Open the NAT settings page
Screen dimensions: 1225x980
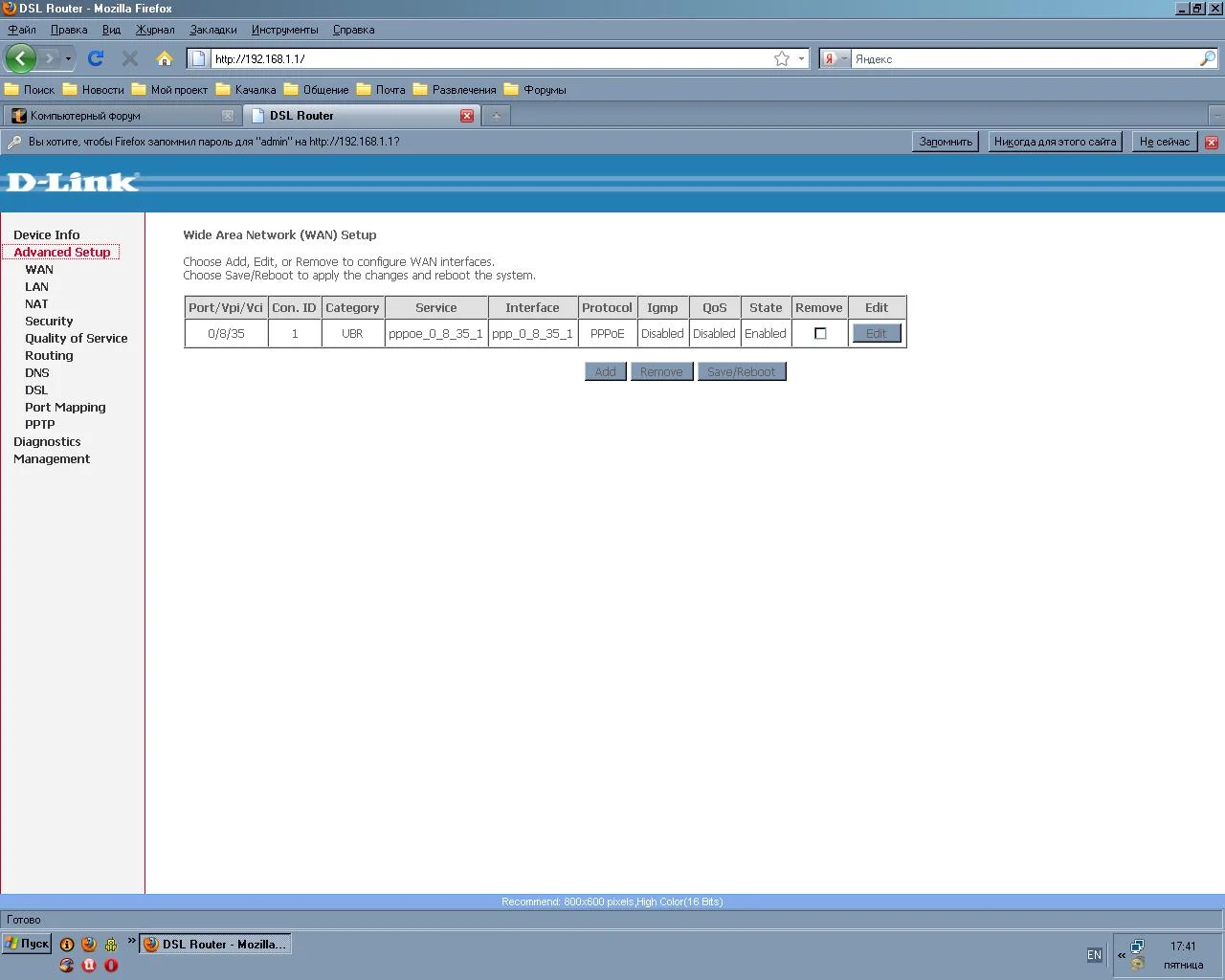coord(36,303)
